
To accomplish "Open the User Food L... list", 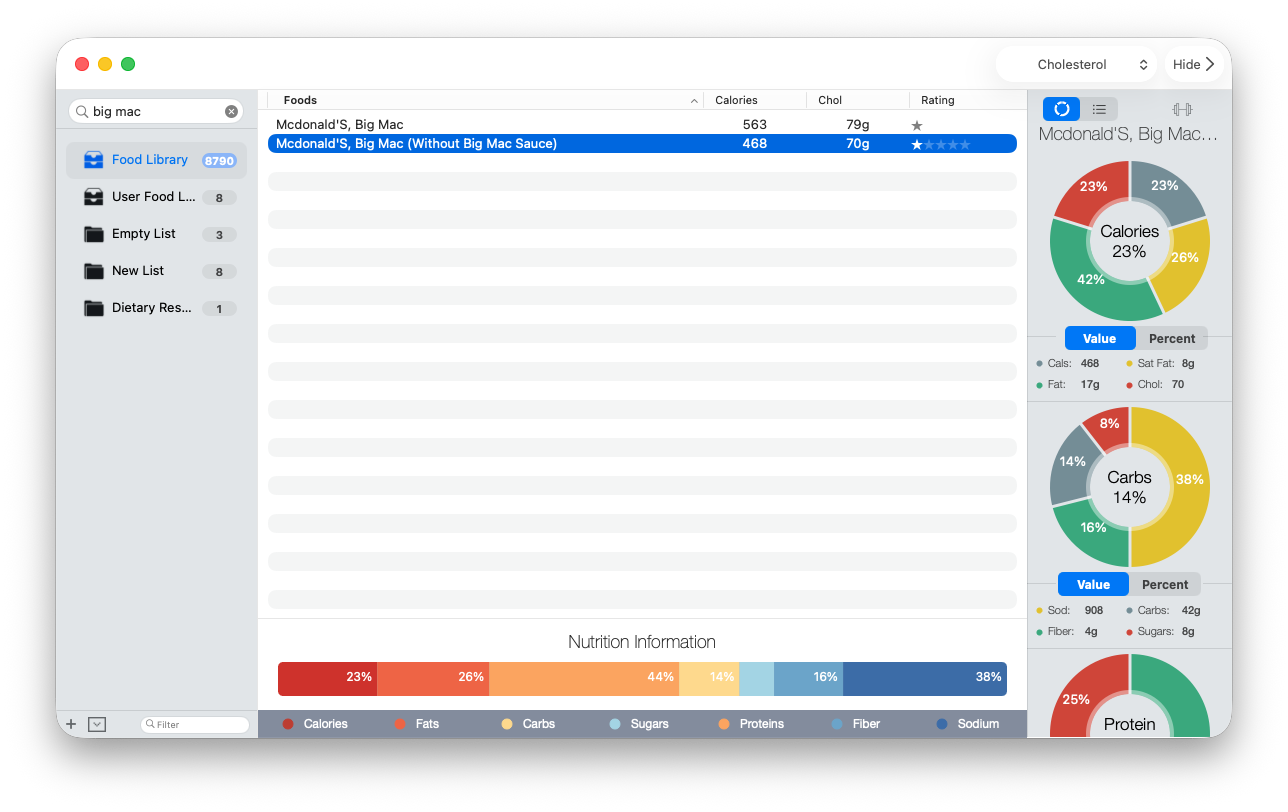I will tap(156, 197).
